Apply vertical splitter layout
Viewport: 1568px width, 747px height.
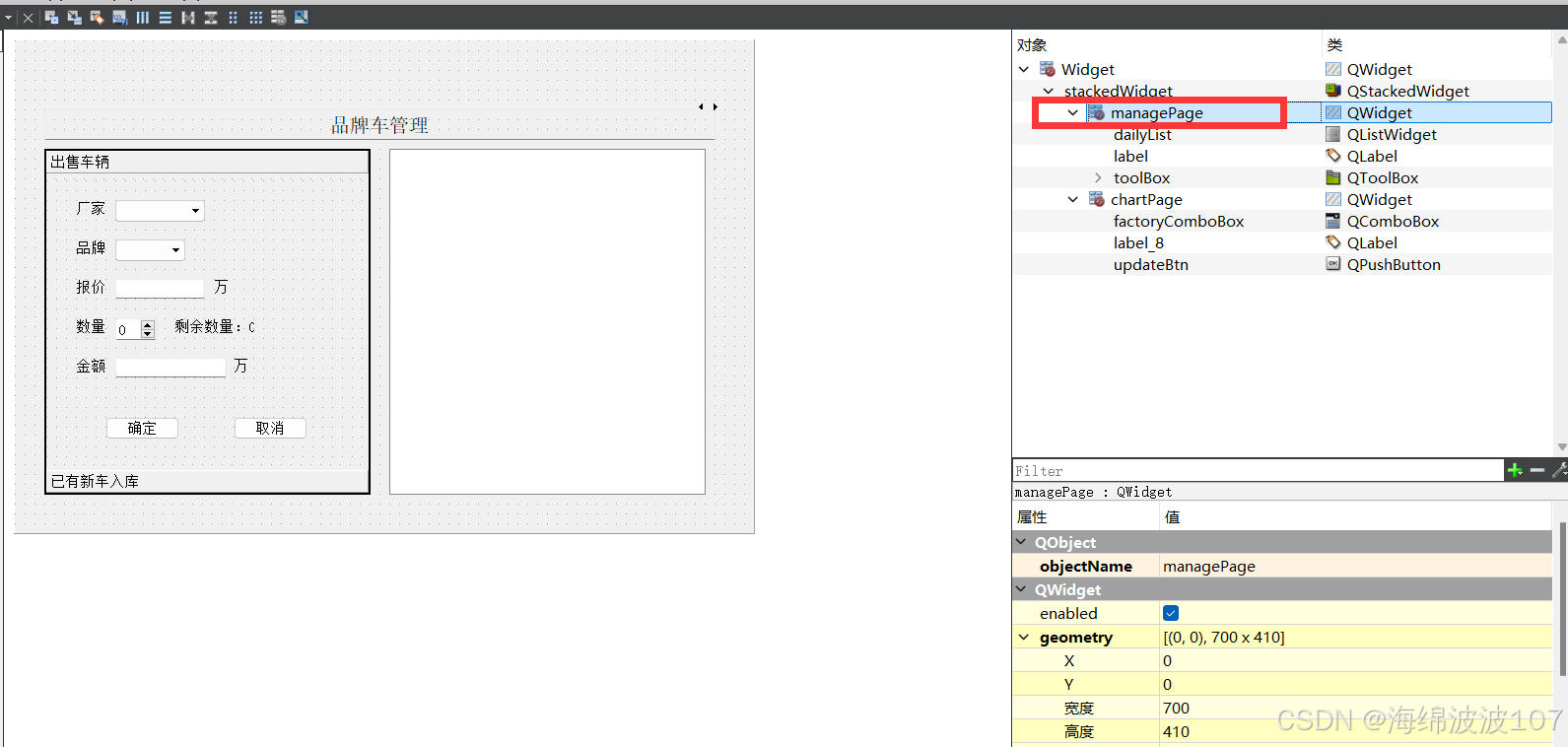pyautogui.click(x=211, y=18)
